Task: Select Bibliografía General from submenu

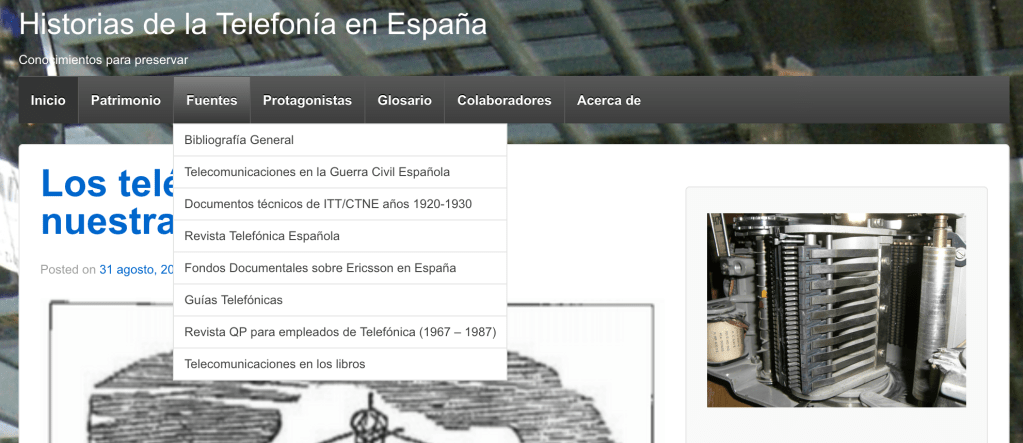Action: [239, 140]
